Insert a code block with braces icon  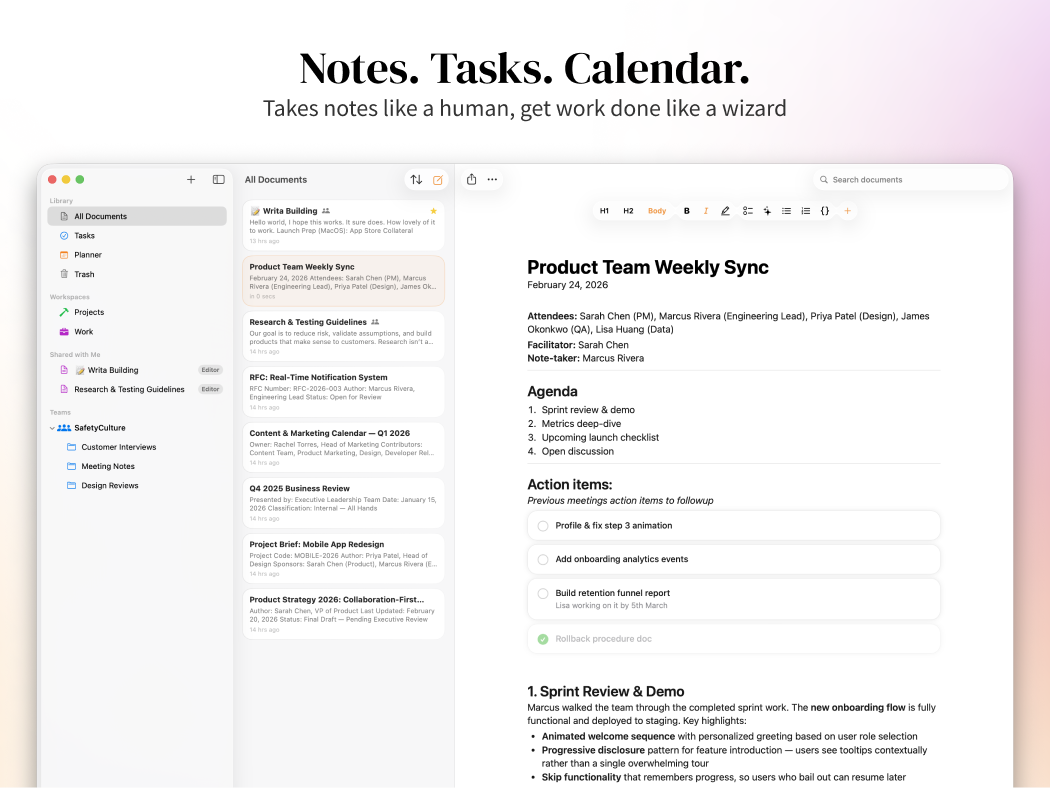click(825, 211)
